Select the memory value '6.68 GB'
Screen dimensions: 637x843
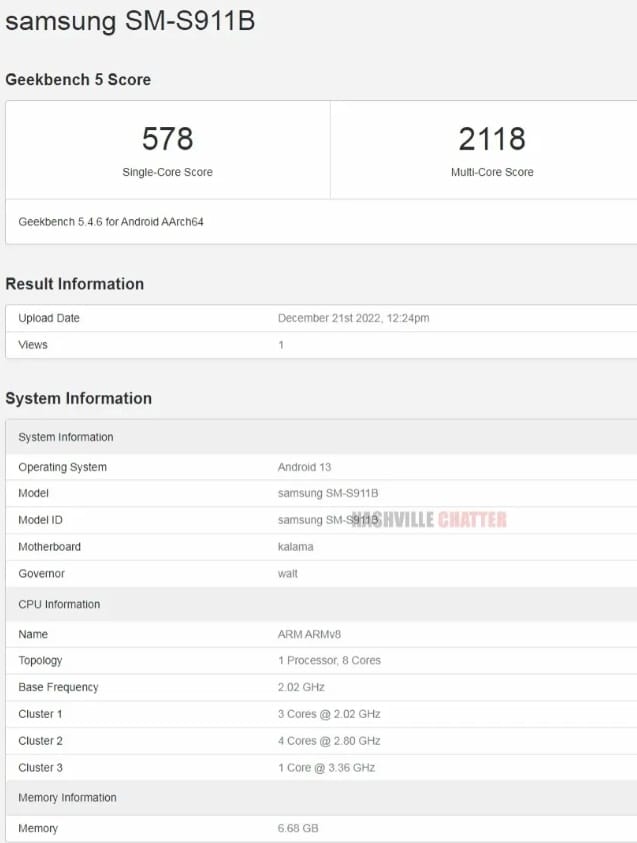pyautogui.click(x=298, y=828)
